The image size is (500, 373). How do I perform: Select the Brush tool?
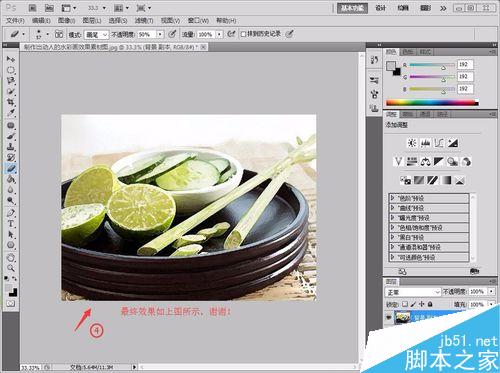click(11, 136)
